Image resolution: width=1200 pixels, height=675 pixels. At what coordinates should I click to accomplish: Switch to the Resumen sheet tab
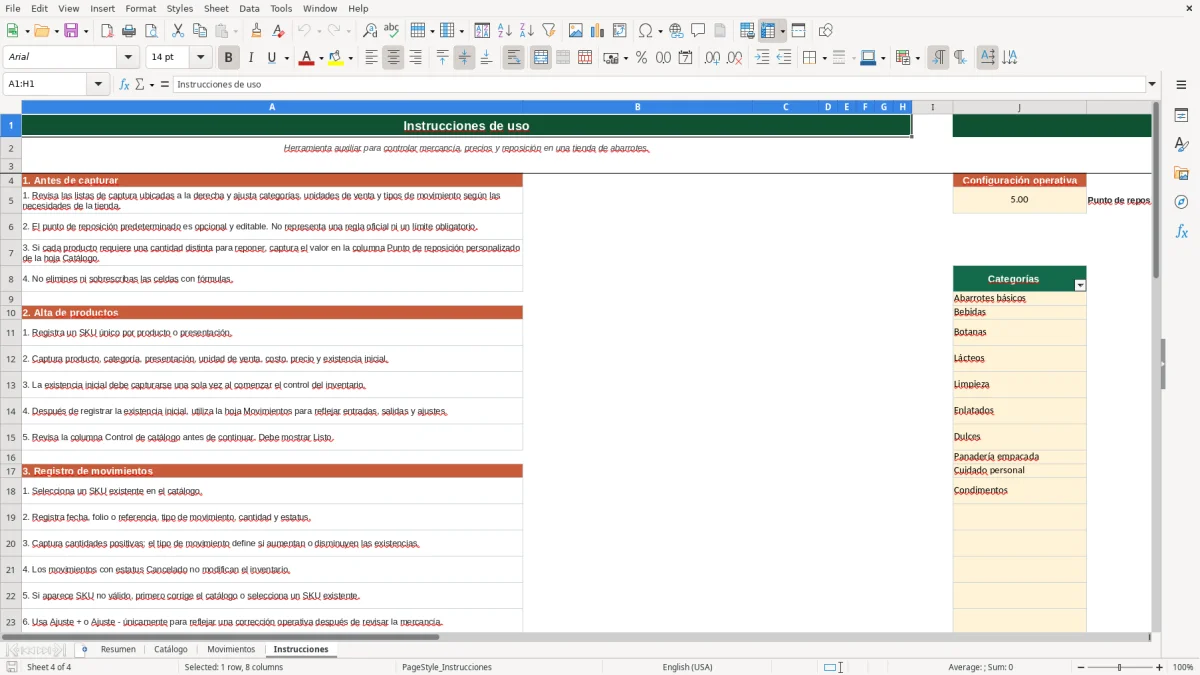pos(118,649)
